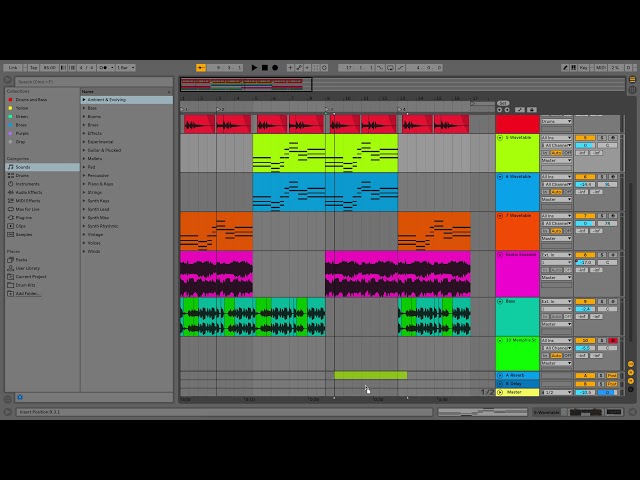Click the Set locator button
640x480 pixels.
tap(503, 103)
